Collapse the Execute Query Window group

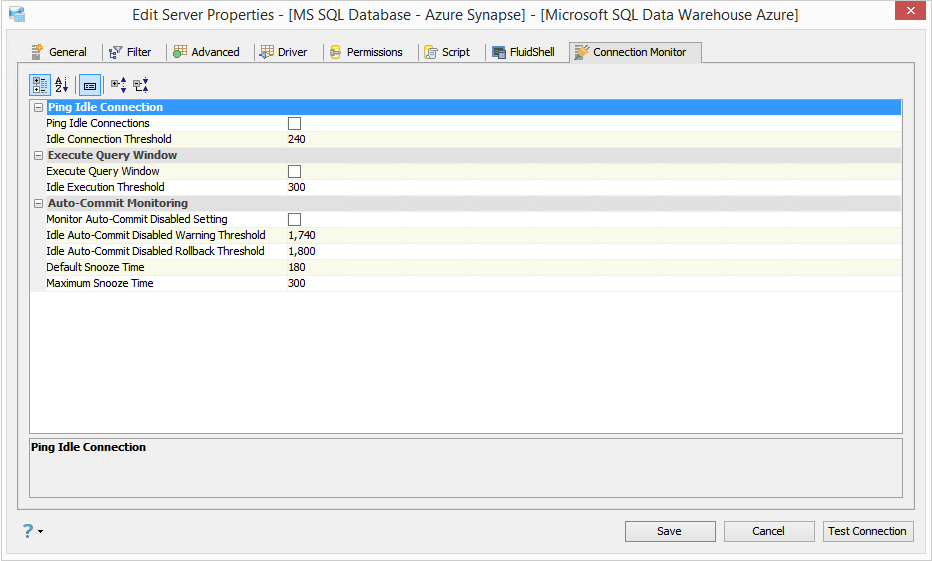(38, 155)
